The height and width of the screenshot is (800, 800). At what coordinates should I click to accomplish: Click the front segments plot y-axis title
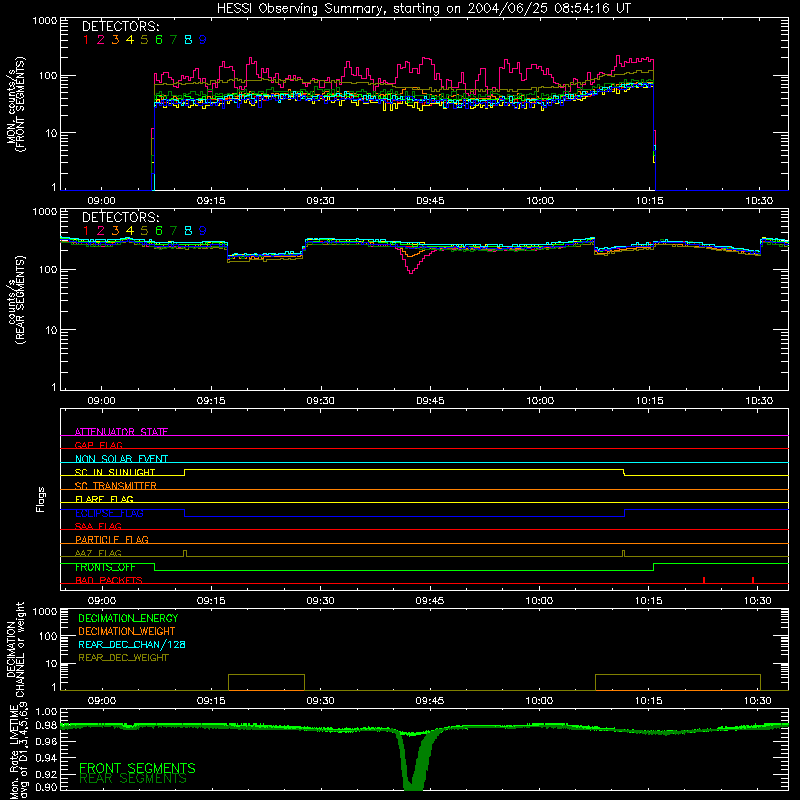click(x=16, y=104)
